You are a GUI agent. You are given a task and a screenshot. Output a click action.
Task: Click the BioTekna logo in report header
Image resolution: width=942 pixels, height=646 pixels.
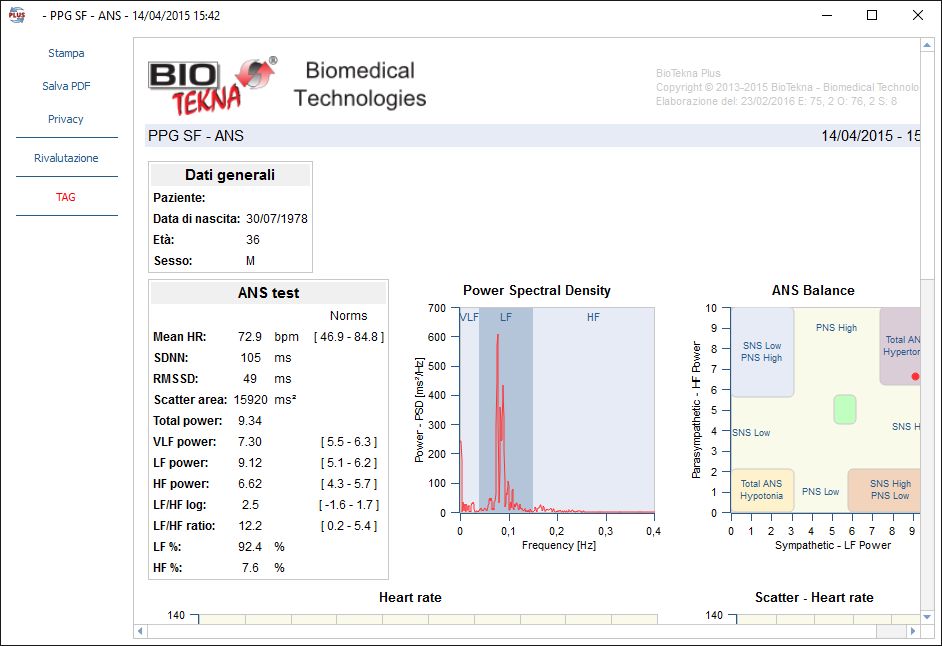point(212,86)
